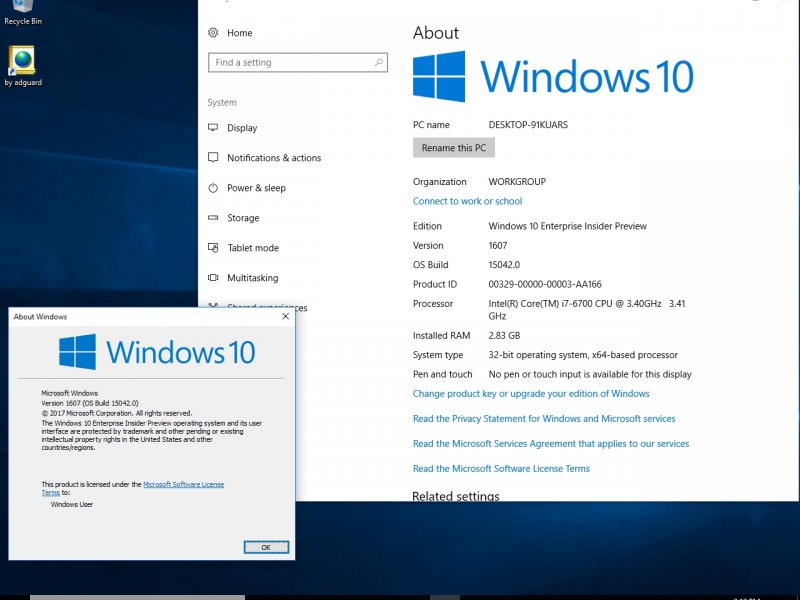Click 'Version 1607 (OS Build 15042.0)' in dialog
The height and width of the screenshot is (600, 800).
(x=90, y=403)
